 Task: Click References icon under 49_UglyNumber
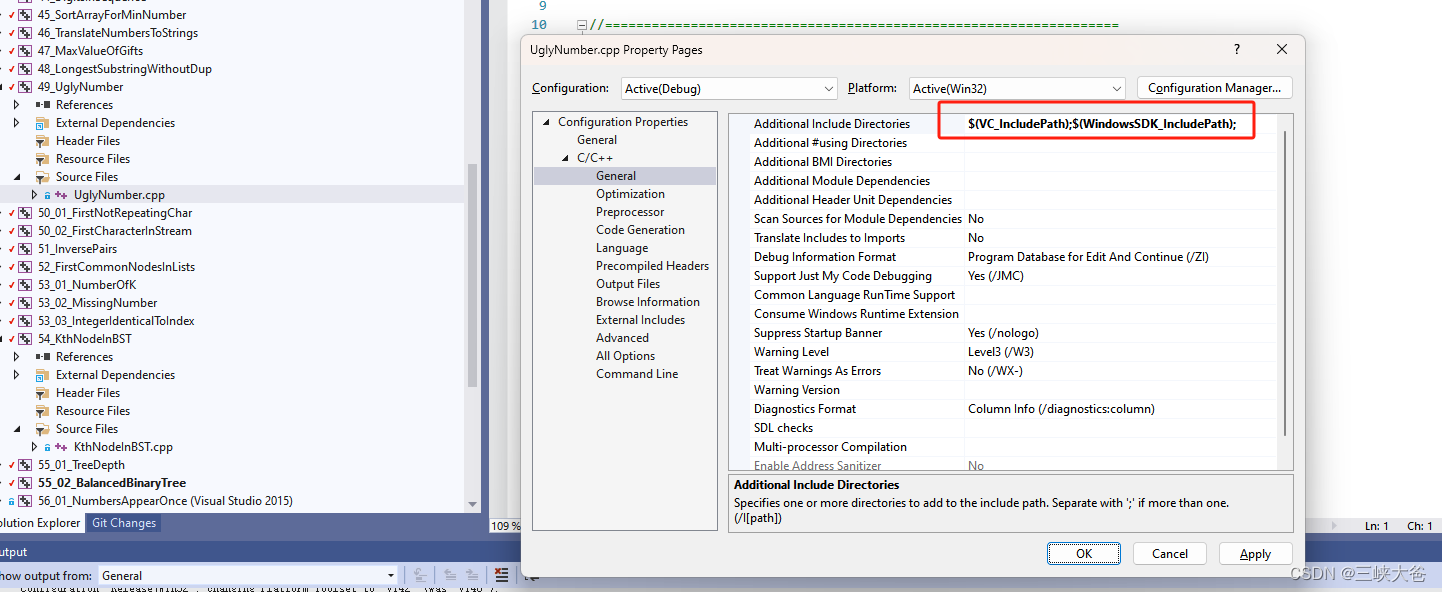click(x=43, y=105)
